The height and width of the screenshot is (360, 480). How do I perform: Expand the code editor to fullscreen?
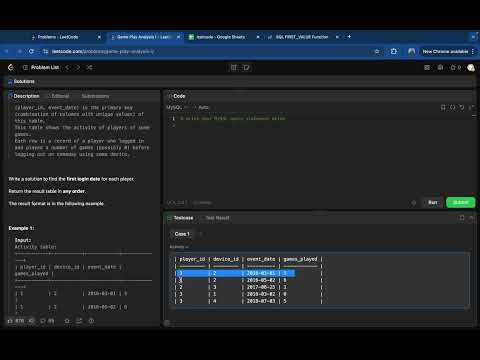tap(471, 107)
